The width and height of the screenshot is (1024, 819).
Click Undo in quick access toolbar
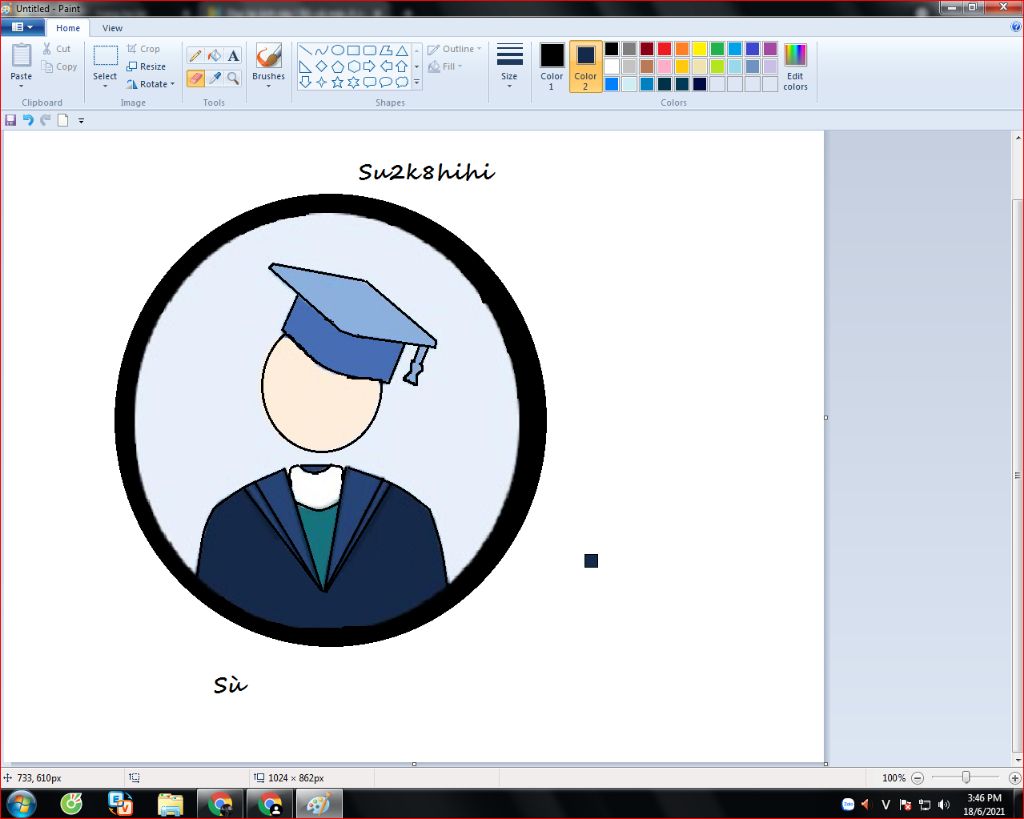click(28, 120)
